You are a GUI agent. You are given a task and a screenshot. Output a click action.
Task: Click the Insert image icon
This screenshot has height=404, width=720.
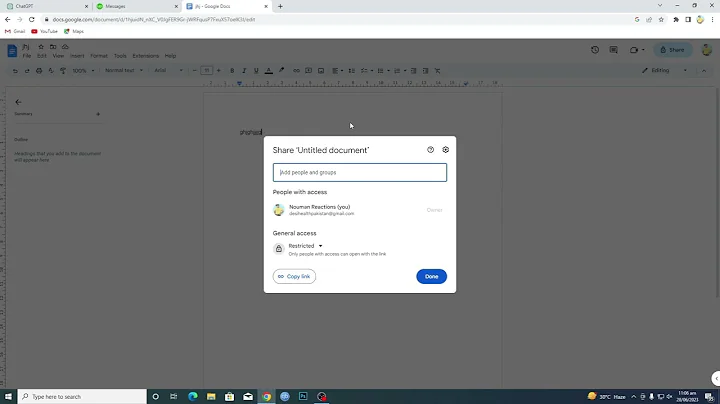click(321, 71)
